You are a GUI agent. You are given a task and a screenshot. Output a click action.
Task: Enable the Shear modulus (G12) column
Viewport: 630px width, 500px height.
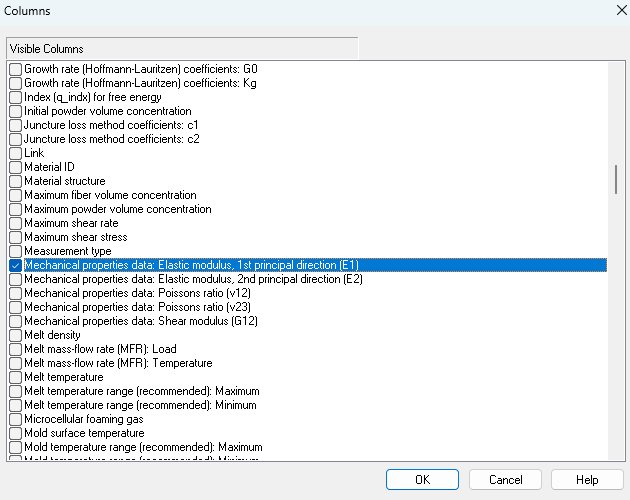[x=15, y=321]
